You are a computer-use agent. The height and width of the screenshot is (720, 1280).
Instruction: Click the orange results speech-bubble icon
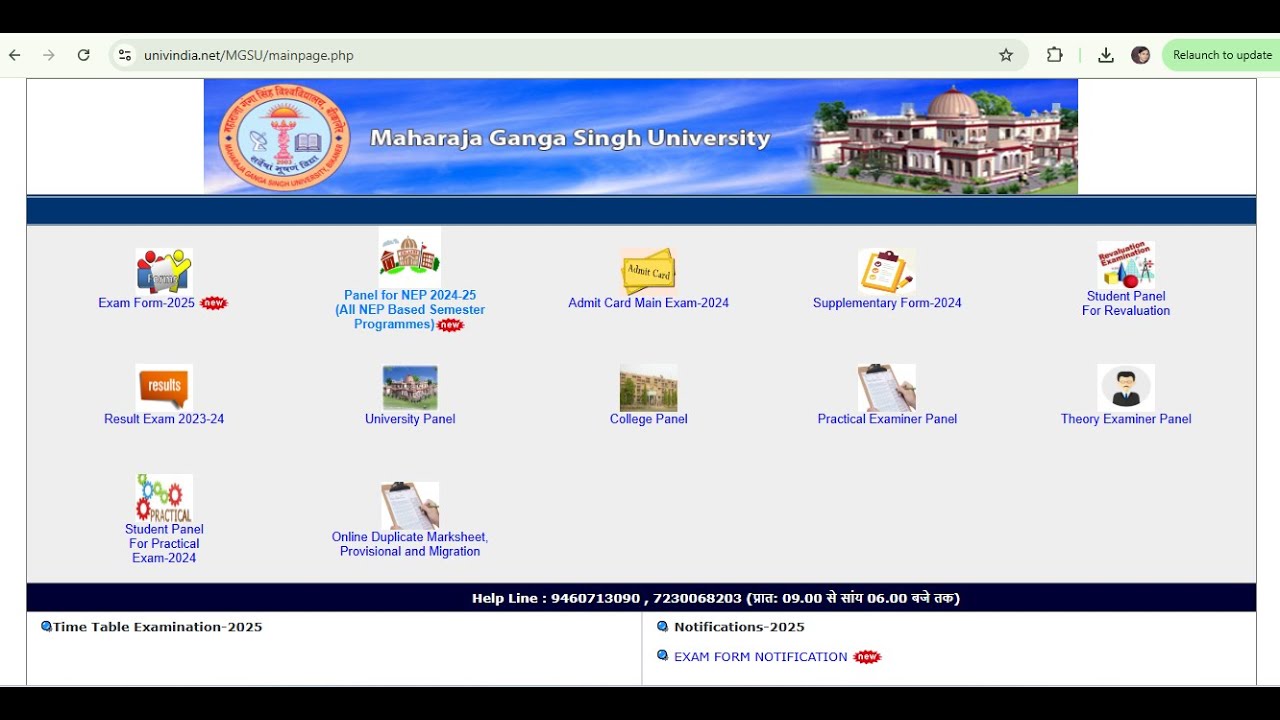(164, 387)
